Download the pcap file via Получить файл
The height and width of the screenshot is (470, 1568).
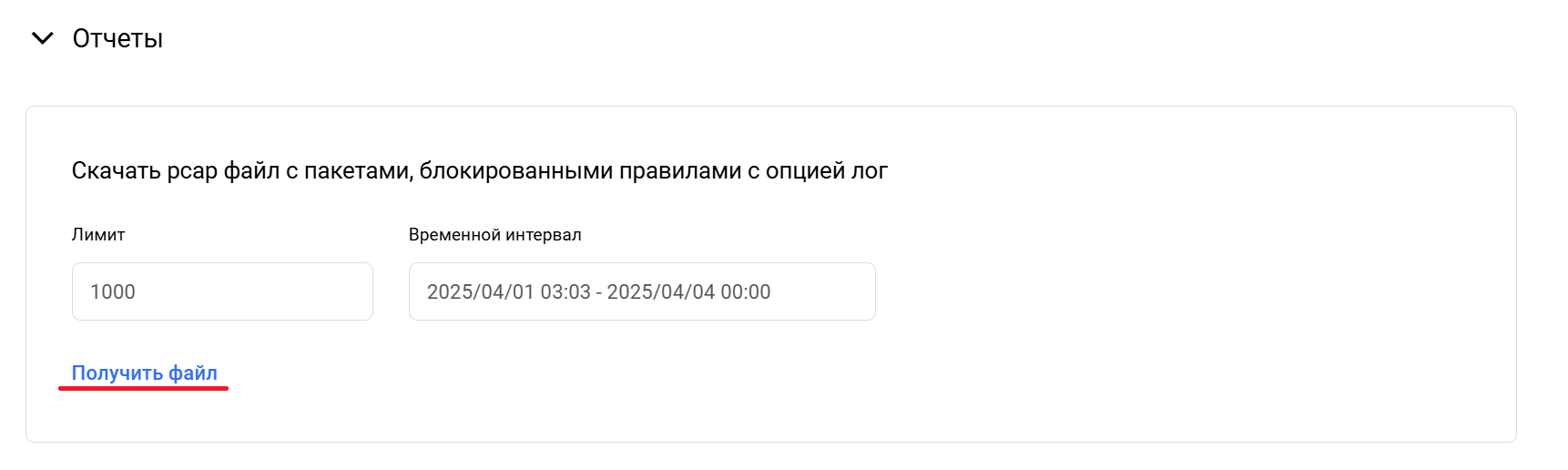coord(145,373)
